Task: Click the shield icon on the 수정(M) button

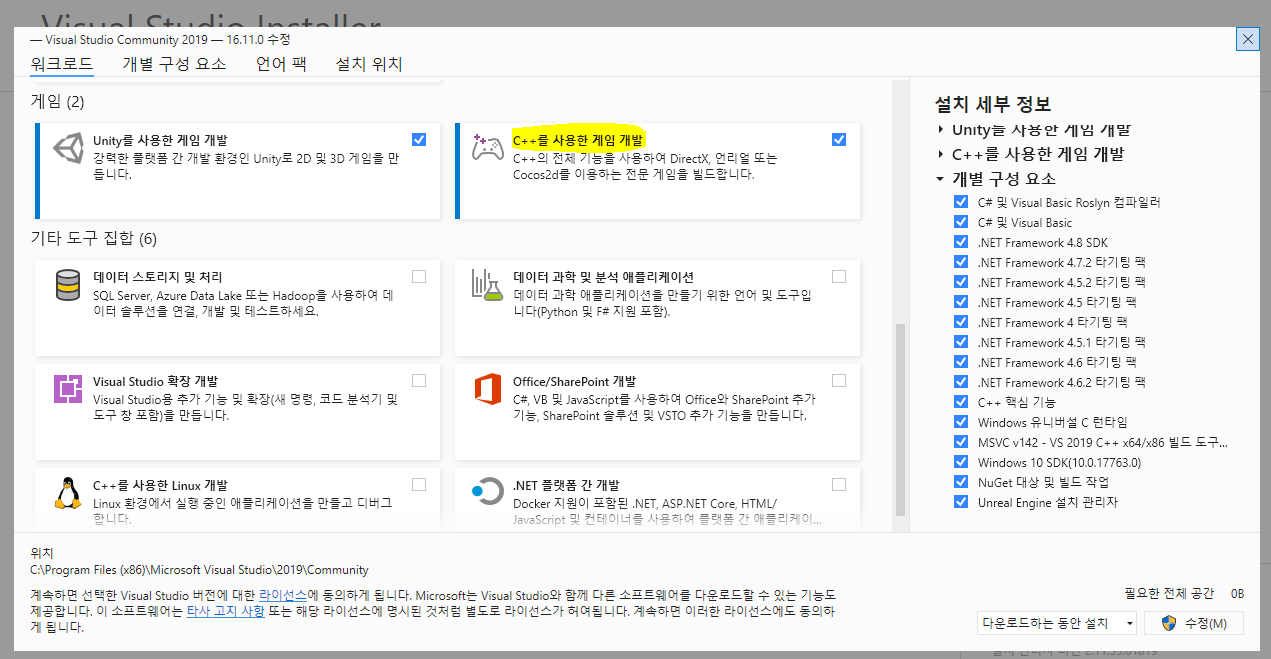Action: click(1169, 623)
